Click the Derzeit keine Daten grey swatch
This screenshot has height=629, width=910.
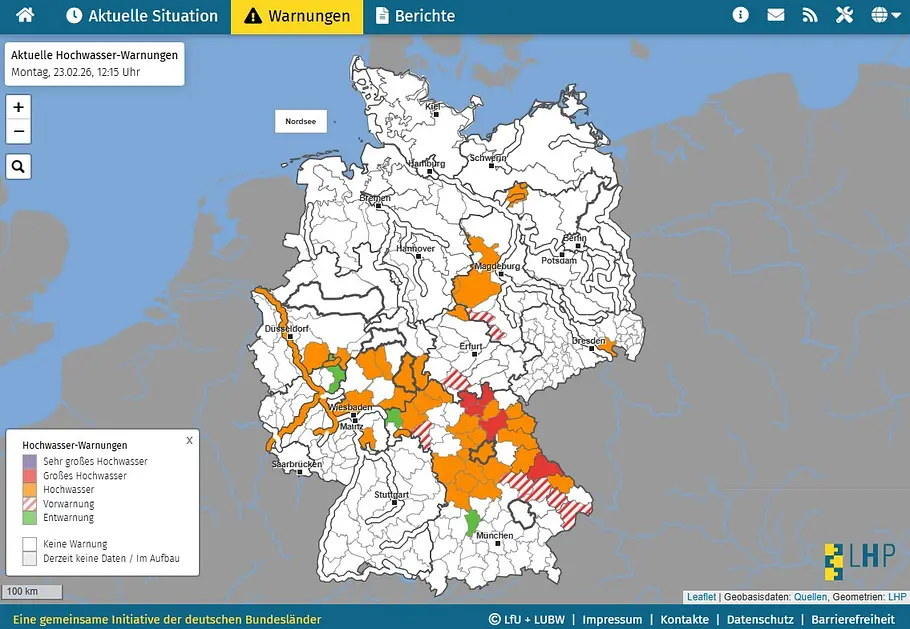30,558
